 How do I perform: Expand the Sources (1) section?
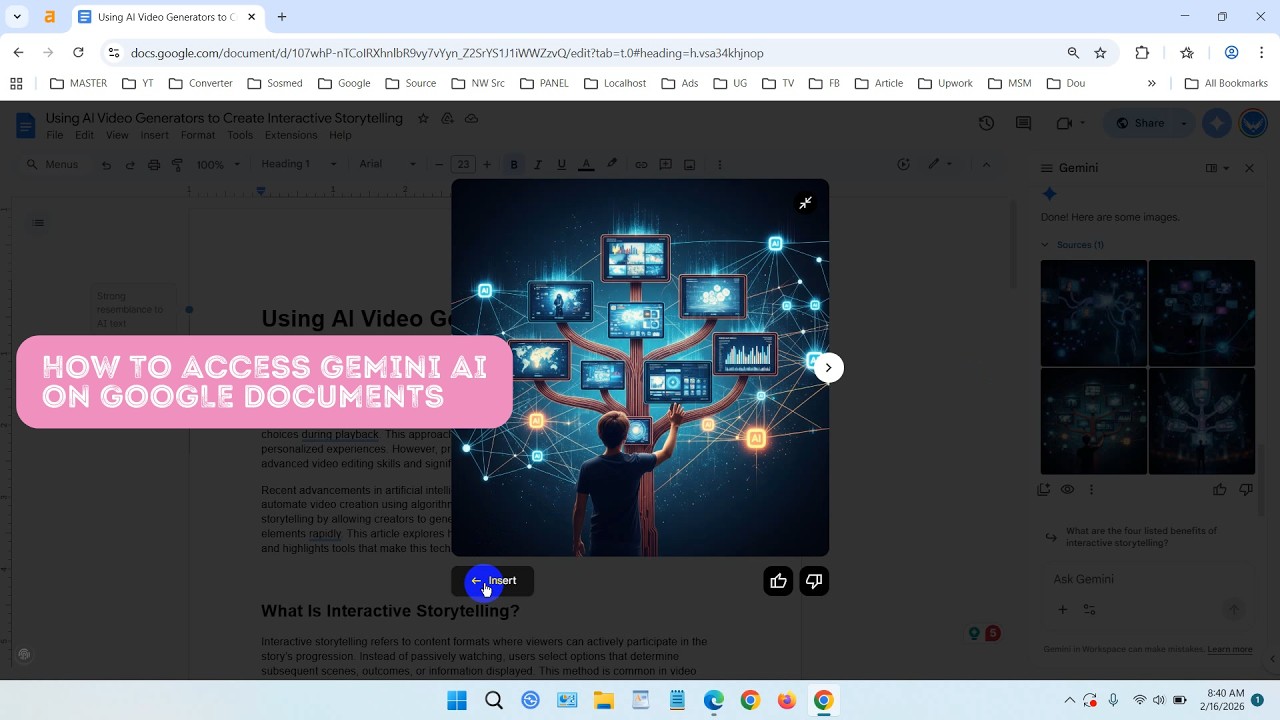point(1072,244)
